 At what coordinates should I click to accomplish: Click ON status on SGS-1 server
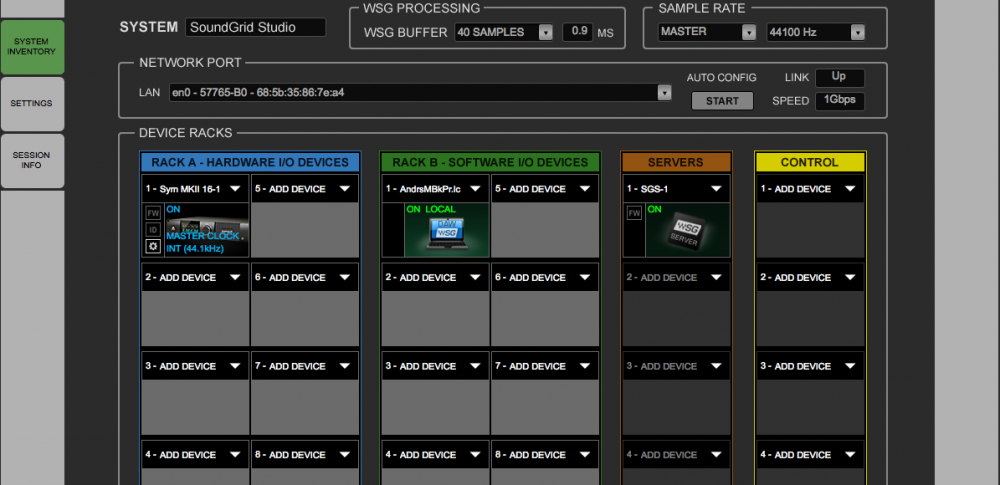(x=654, y=209)
